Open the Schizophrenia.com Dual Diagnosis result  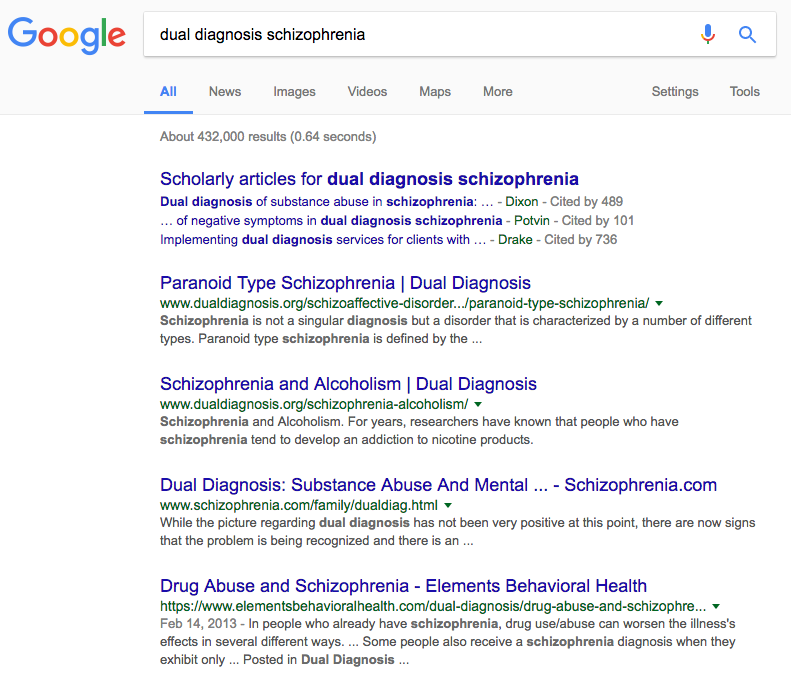click(x=438, y=485)
